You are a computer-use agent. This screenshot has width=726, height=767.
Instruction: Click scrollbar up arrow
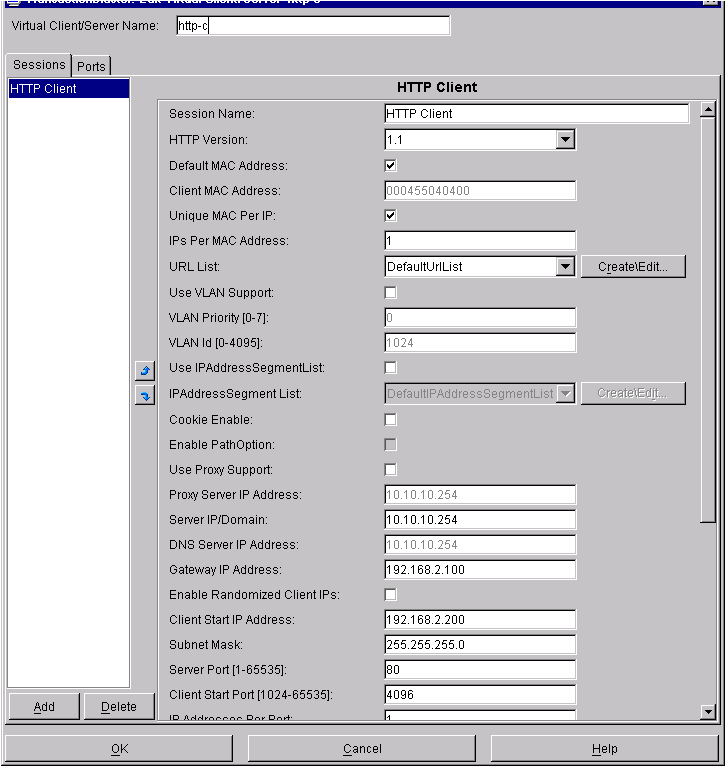(708, 110)
